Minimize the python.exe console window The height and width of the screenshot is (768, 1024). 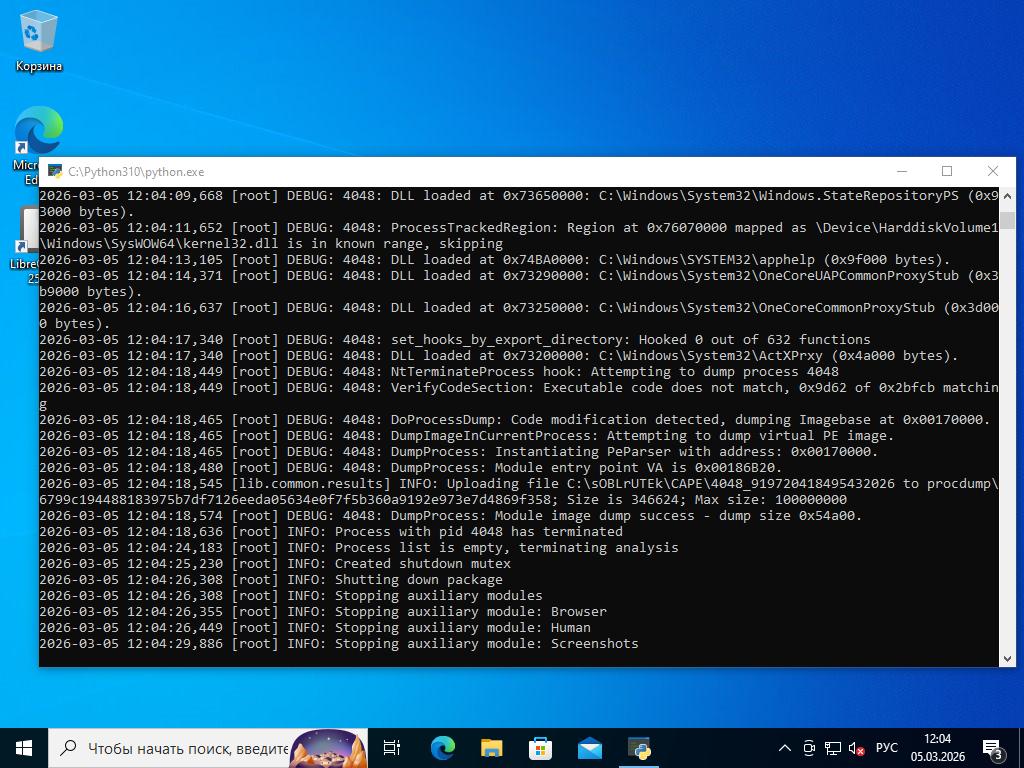click(x=901, y=172)
